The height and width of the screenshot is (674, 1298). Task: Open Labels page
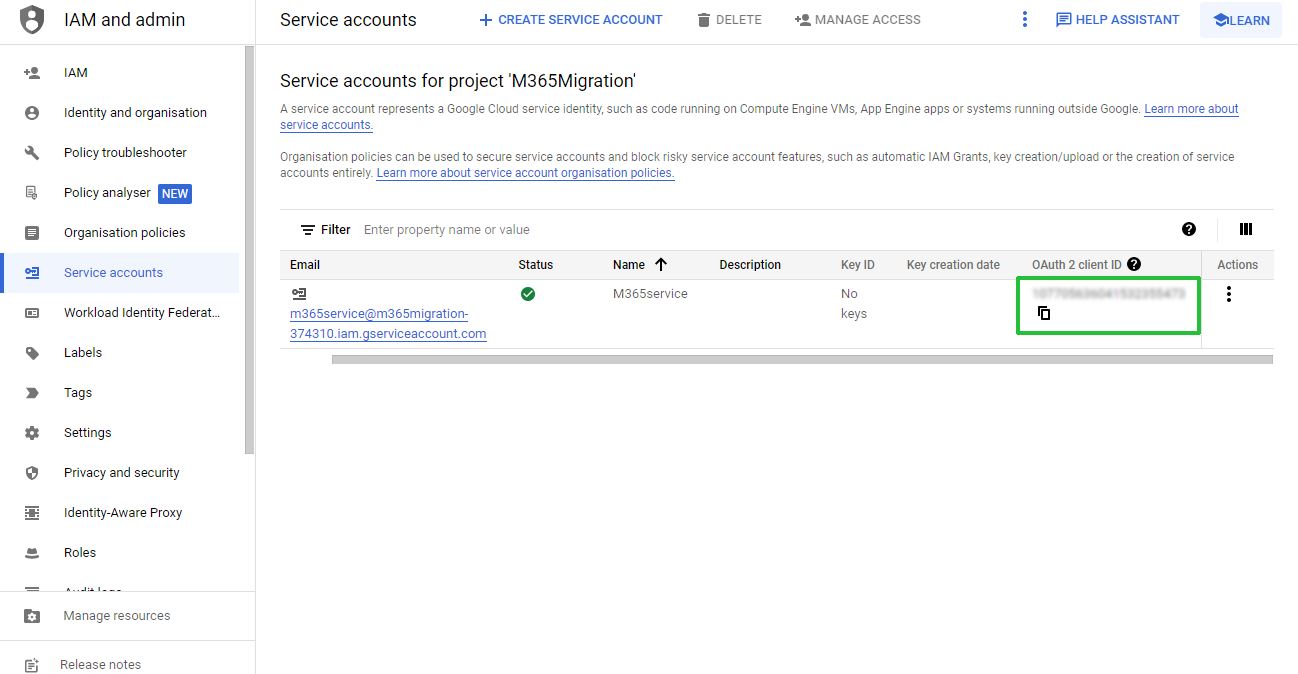pos(83,353)
